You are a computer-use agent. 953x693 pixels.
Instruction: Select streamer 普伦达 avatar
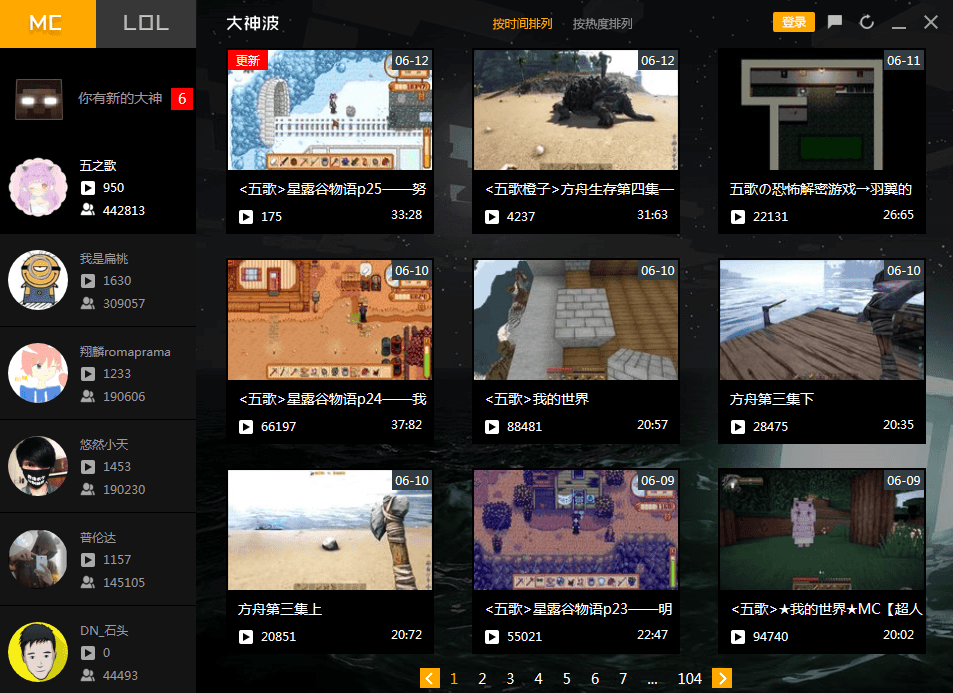tap(38, 559)
